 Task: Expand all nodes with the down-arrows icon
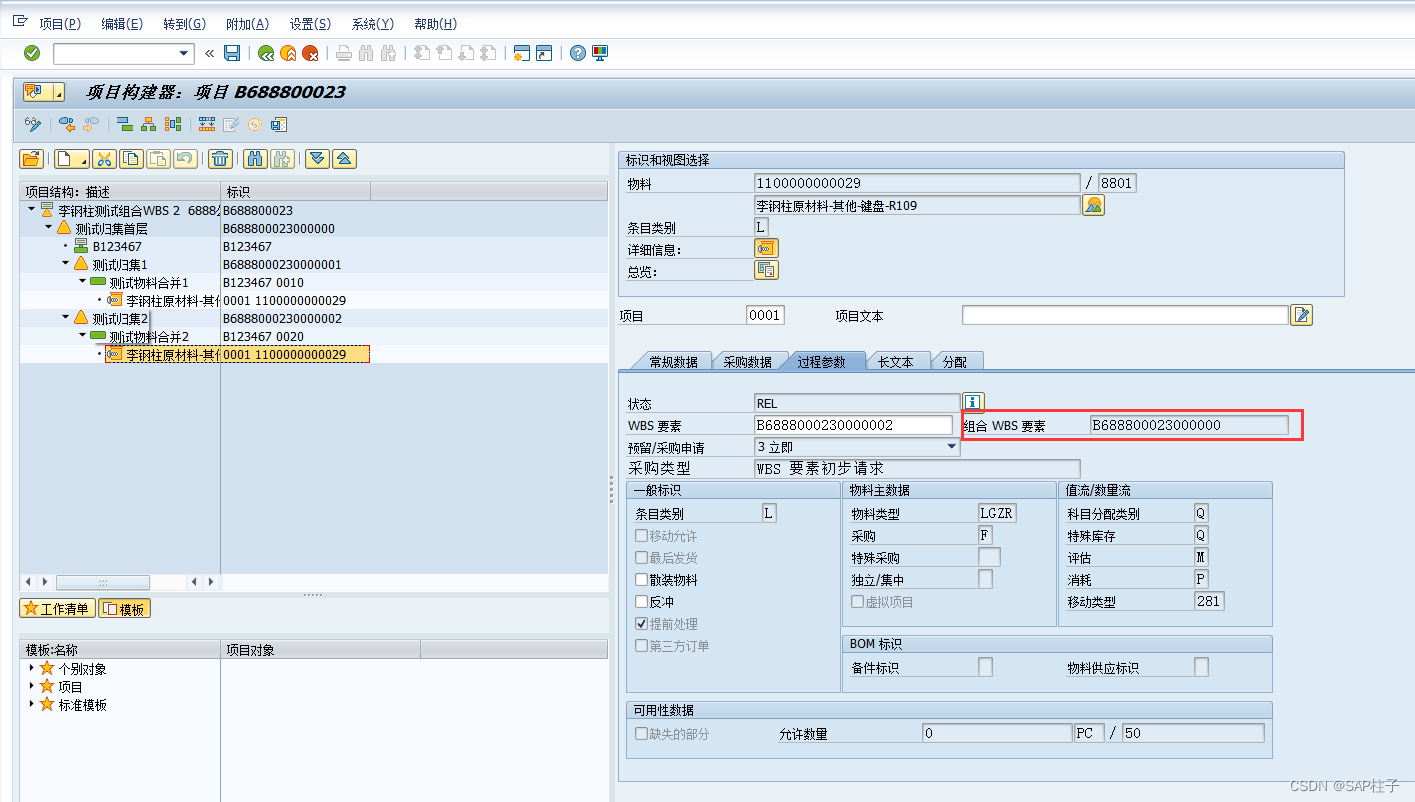(317, 158)
